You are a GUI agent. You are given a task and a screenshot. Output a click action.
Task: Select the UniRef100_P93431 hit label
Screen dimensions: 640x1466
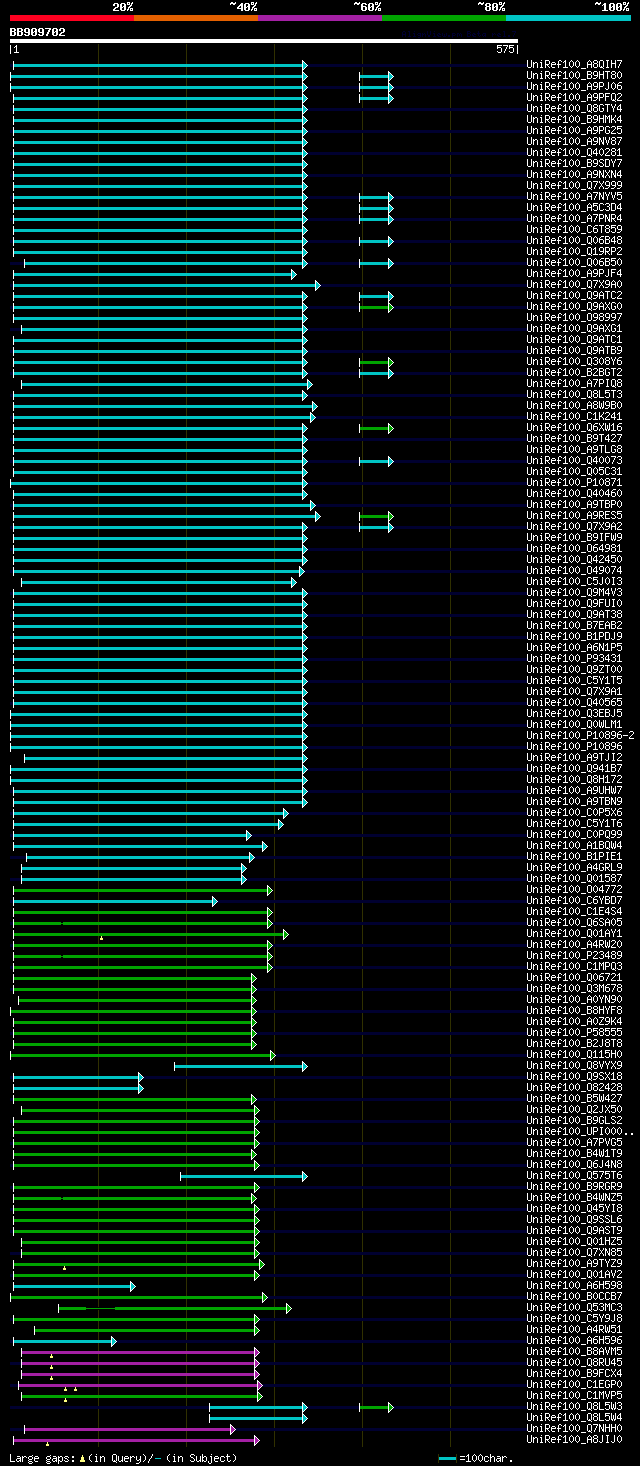click(574, 658)
